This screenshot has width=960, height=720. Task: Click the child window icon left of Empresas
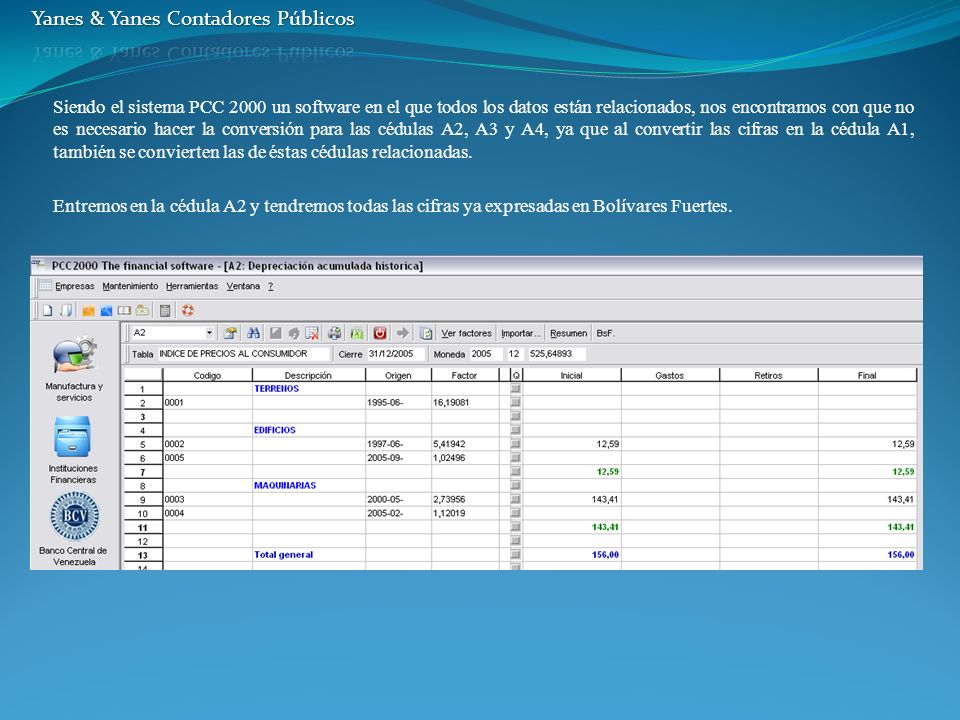coord(45,286)
